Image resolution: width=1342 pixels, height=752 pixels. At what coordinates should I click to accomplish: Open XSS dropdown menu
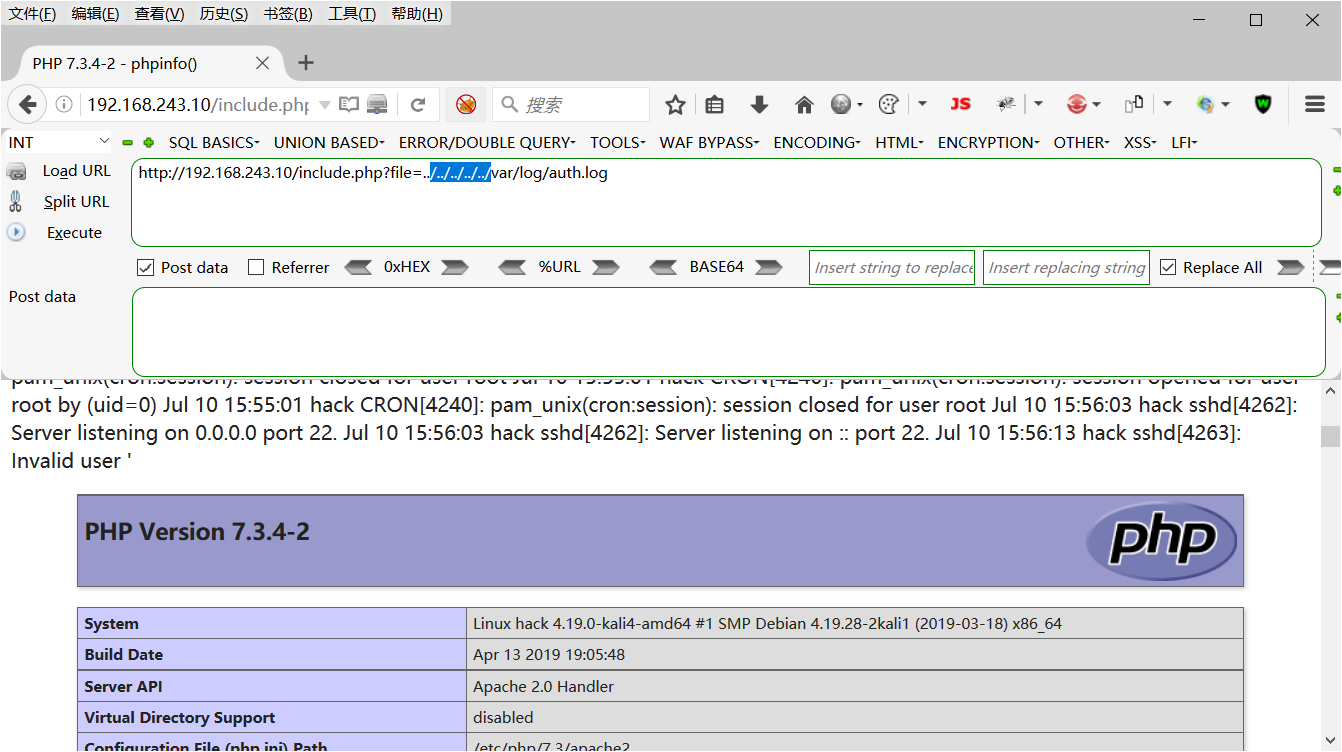pyautogui.click(x=1140, y=143)
